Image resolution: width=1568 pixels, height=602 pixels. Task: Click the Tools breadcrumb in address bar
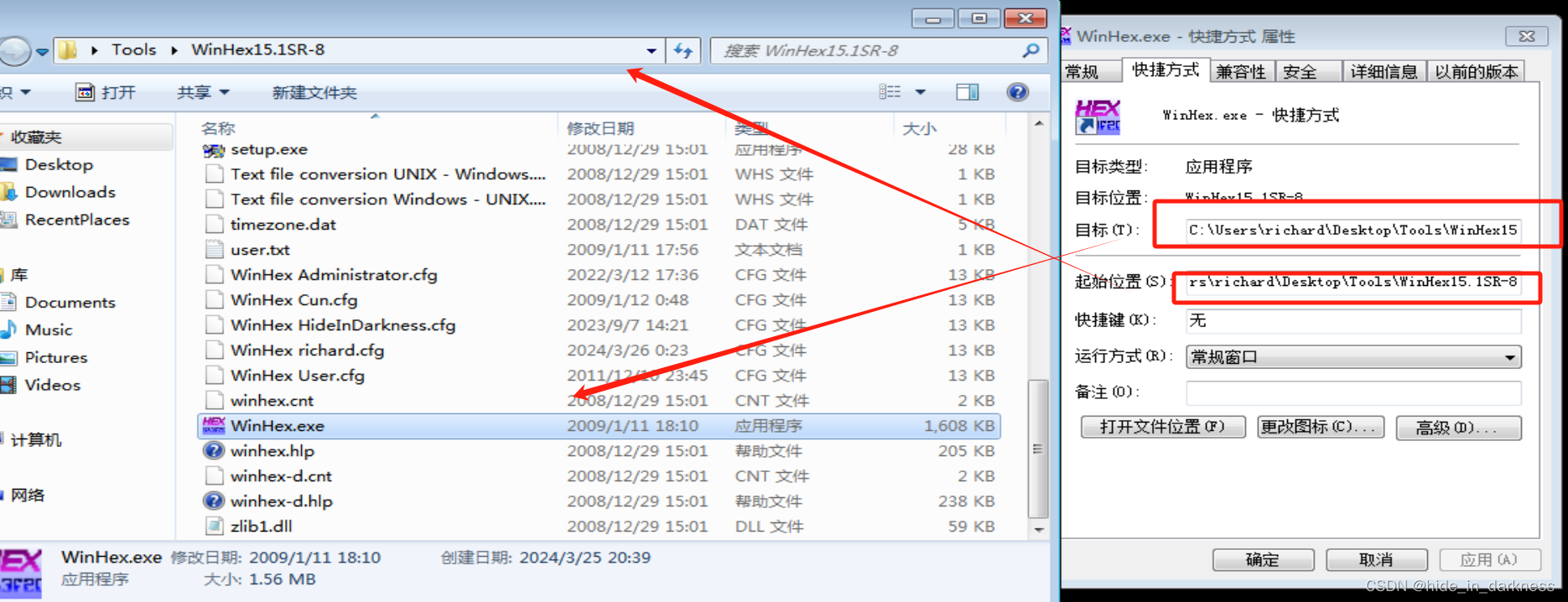tap(134, 50)
